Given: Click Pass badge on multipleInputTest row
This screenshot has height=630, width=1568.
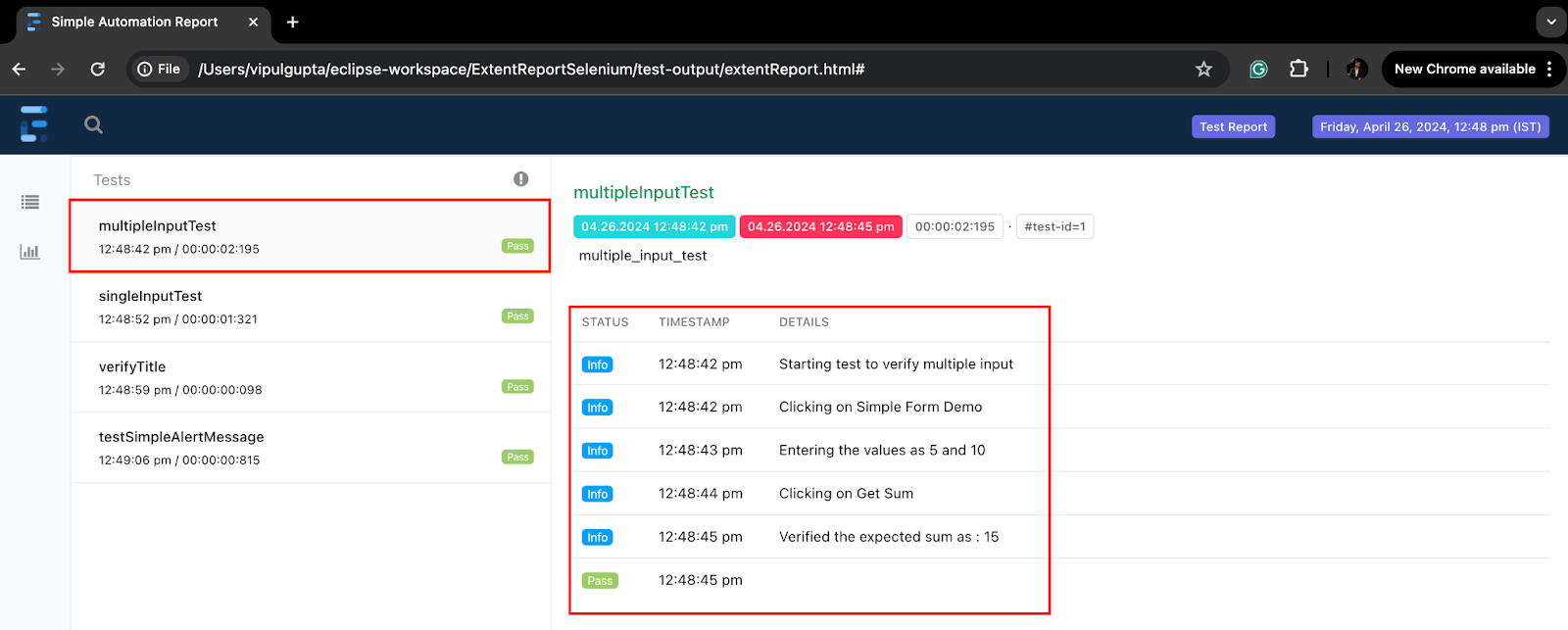Looking at the screenshot, I should click(517, 246).
